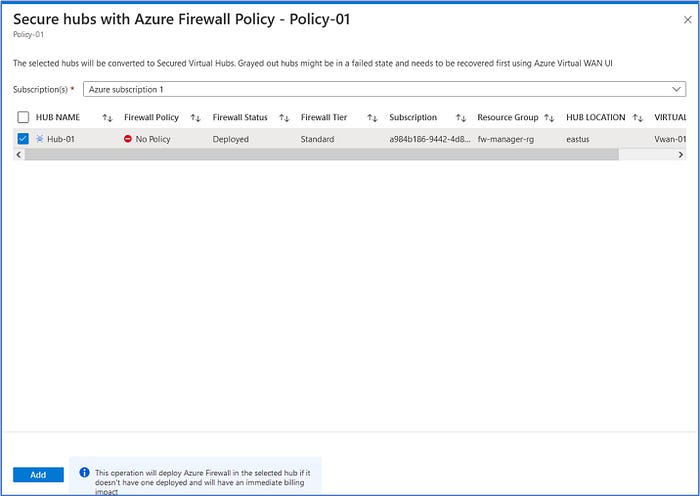
Task: Click the HUB LOCATION column header
Action: [596, 117]
